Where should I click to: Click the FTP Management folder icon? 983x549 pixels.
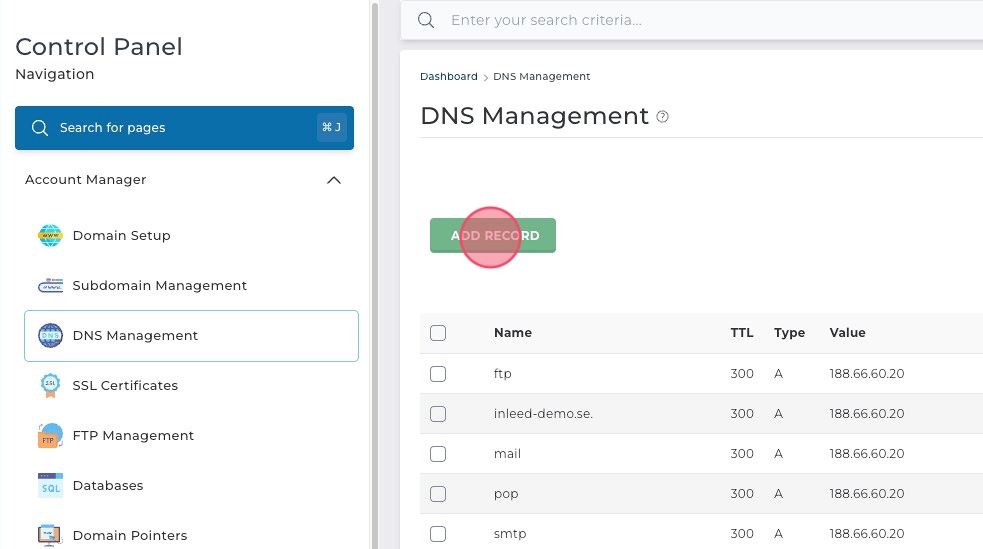point(50,436)
